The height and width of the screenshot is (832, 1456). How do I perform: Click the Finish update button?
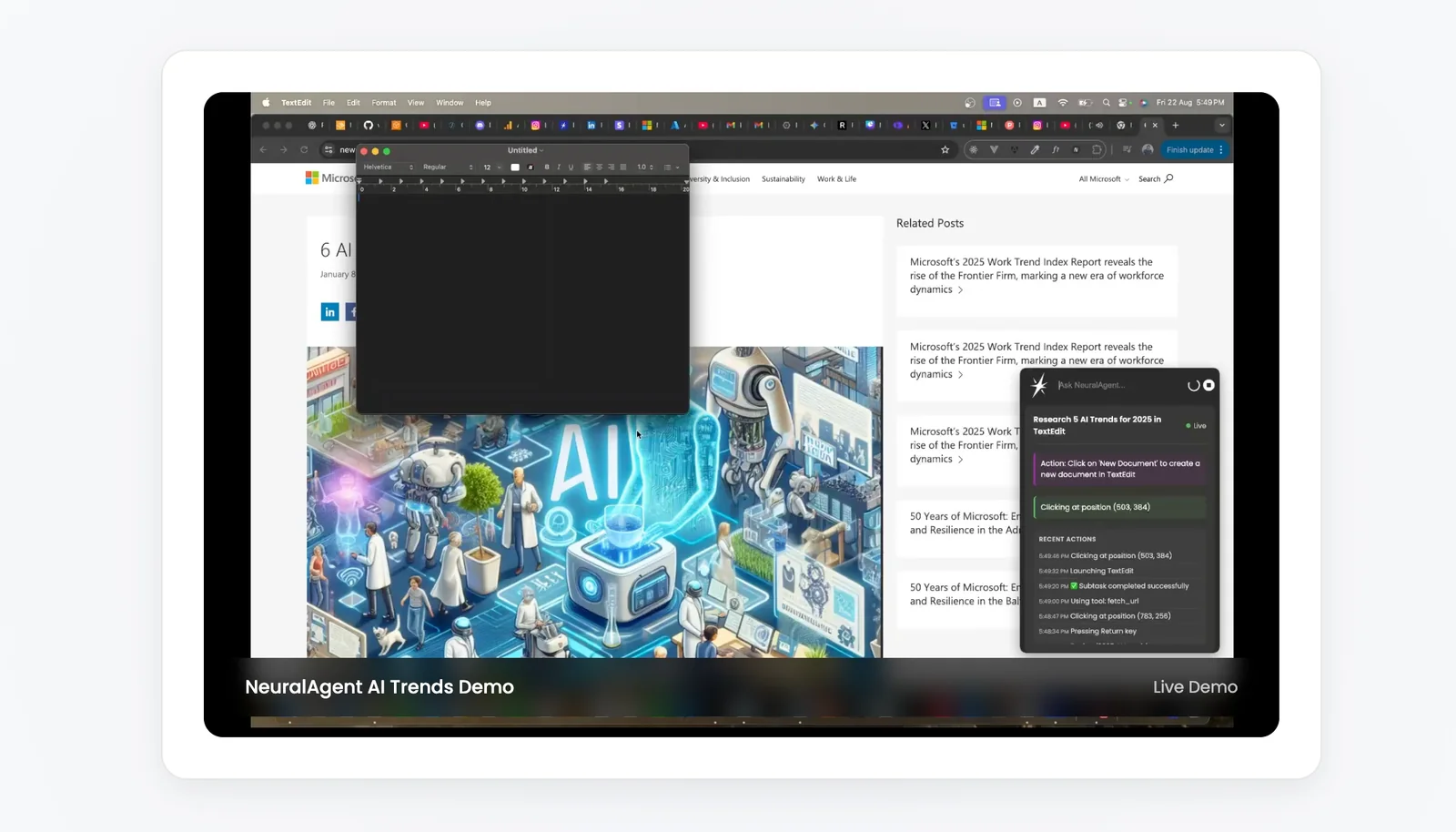(1189, 150)
